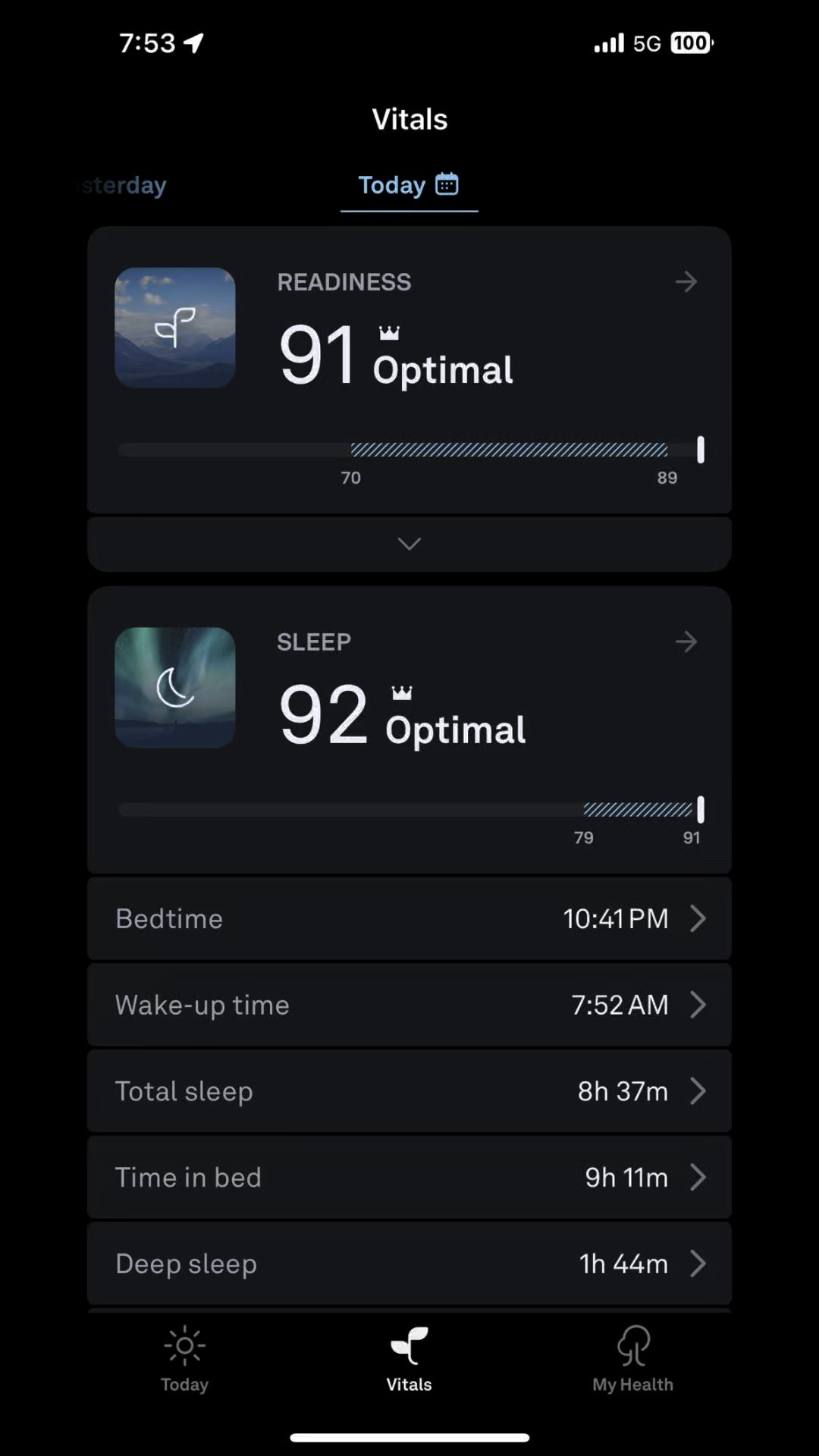This screenshot has height=1456, width=819.
Task: Tap the Vitals sprout icon in navigation
Action: (x=409, y=1346)
